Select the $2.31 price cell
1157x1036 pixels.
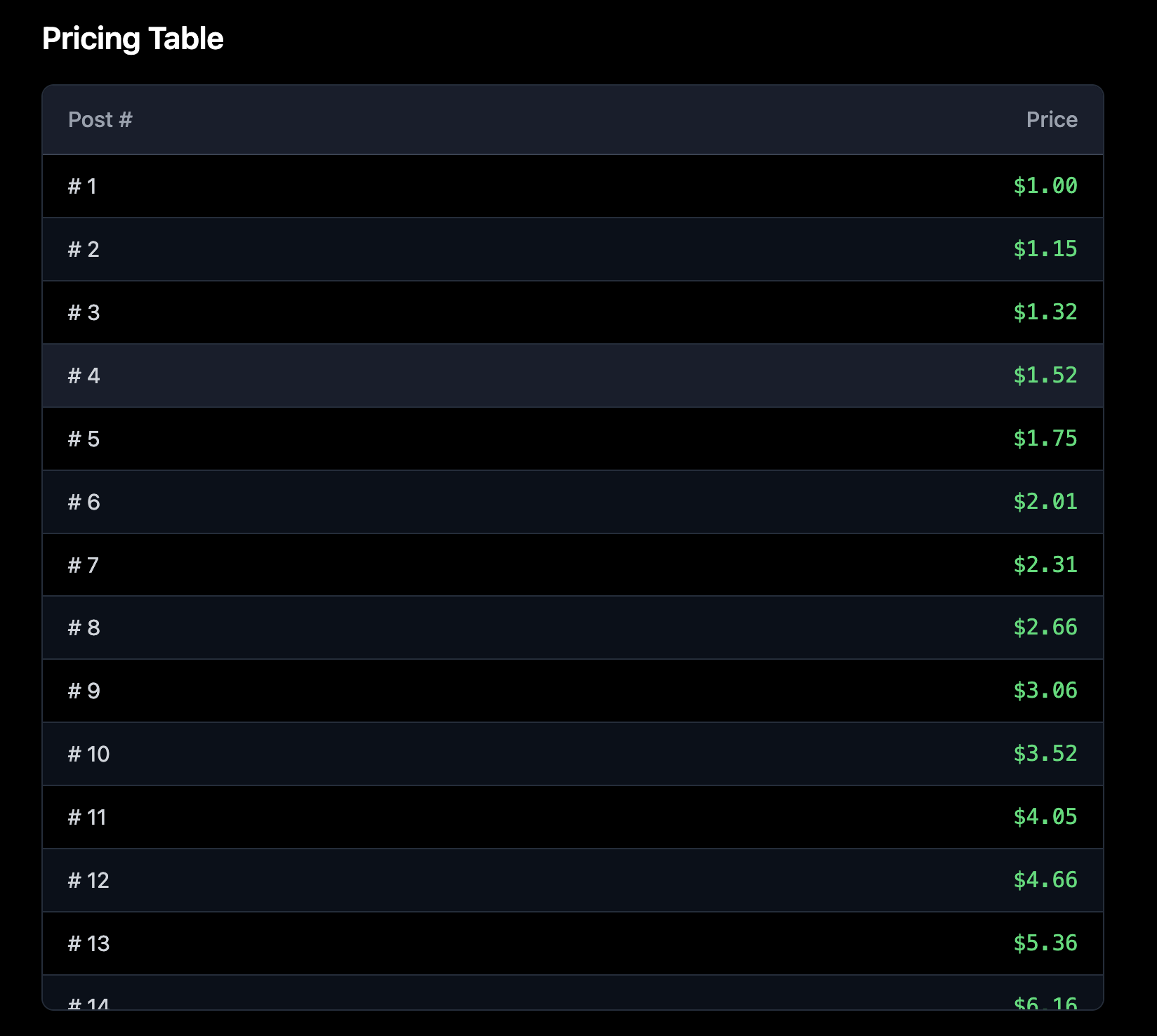click(x=1045, y=565)
